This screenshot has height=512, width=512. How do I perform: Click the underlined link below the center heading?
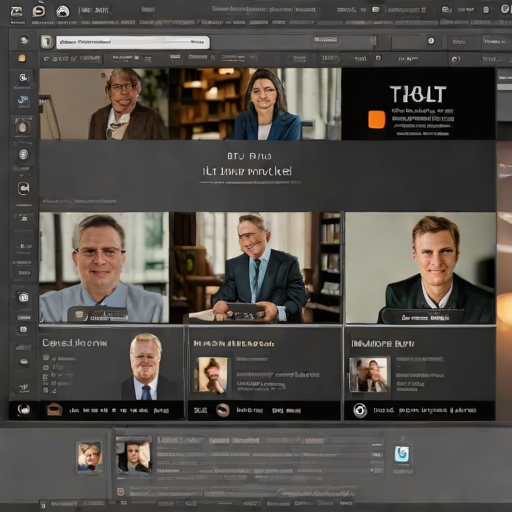coord(250,183)
